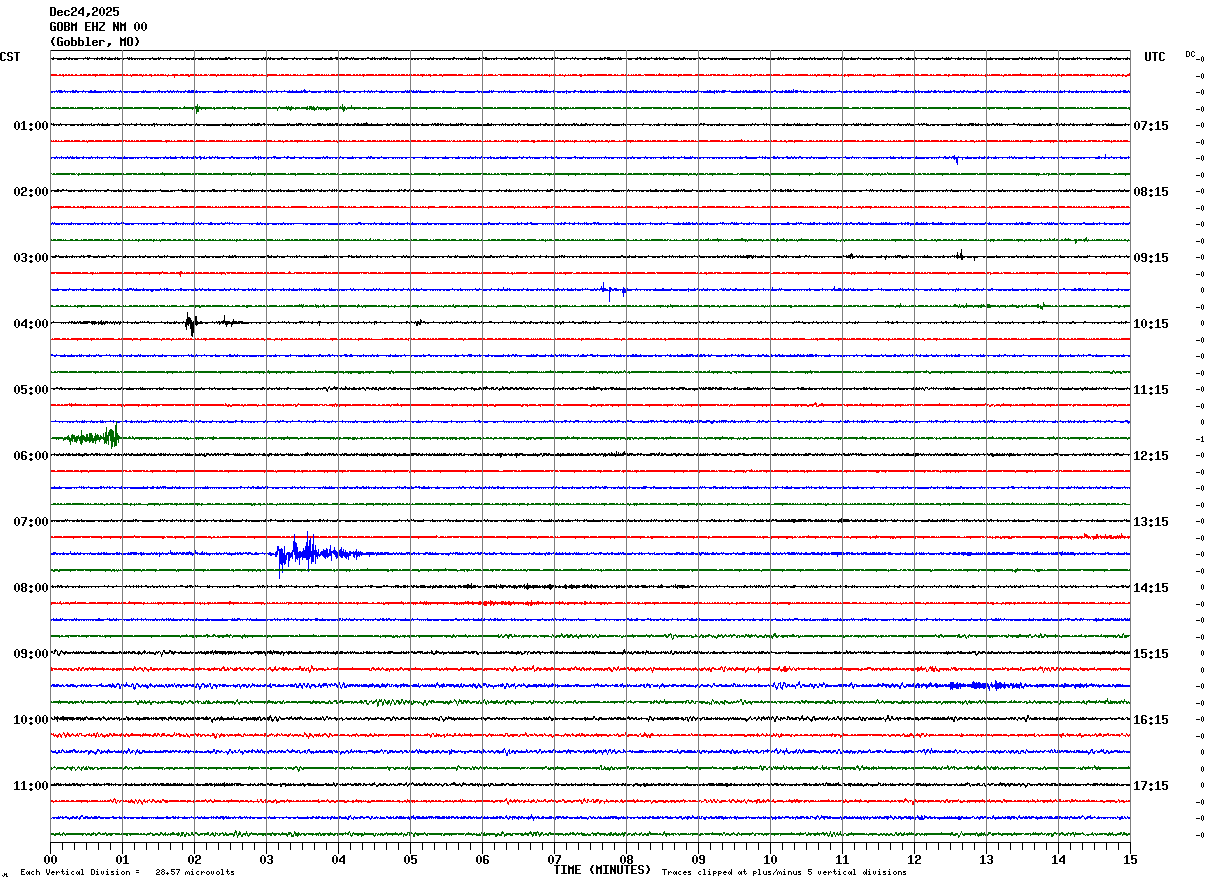The image size is (1210, 886).
Task: Click the 11:15 UTC time label
Action: 1151,390
